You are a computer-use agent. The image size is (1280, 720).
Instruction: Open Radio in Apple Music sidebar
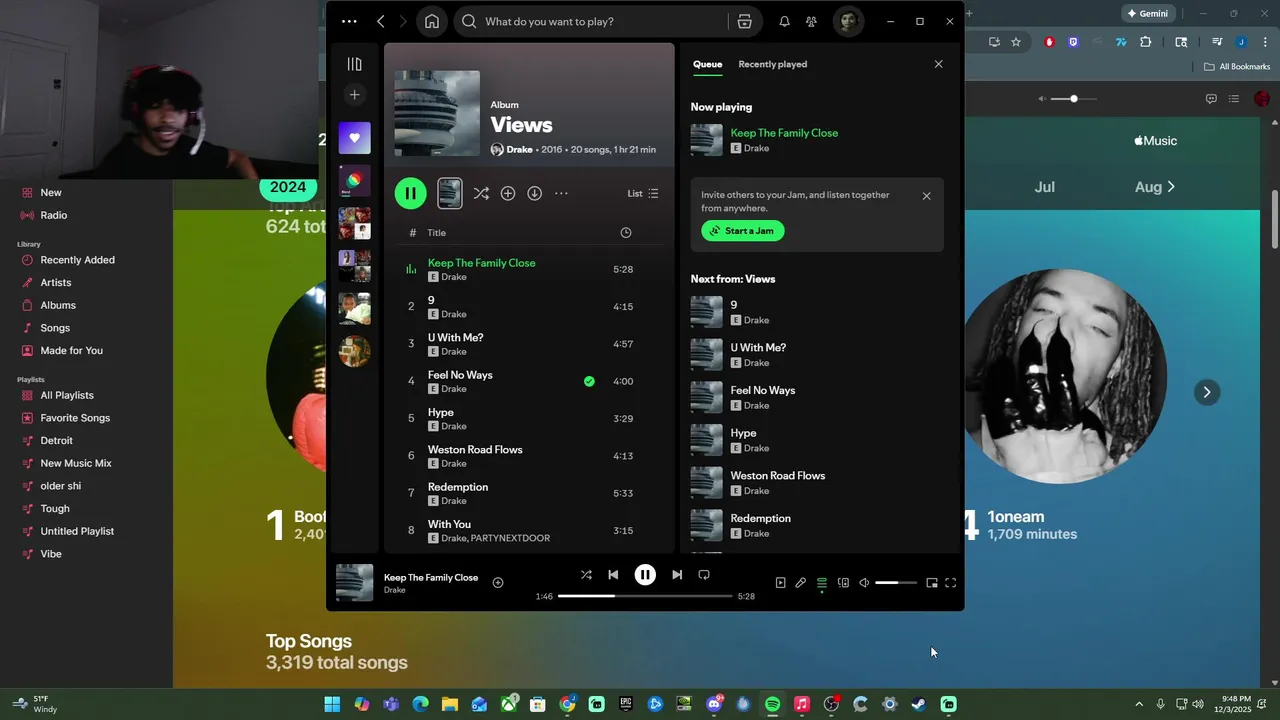point(54,215)
